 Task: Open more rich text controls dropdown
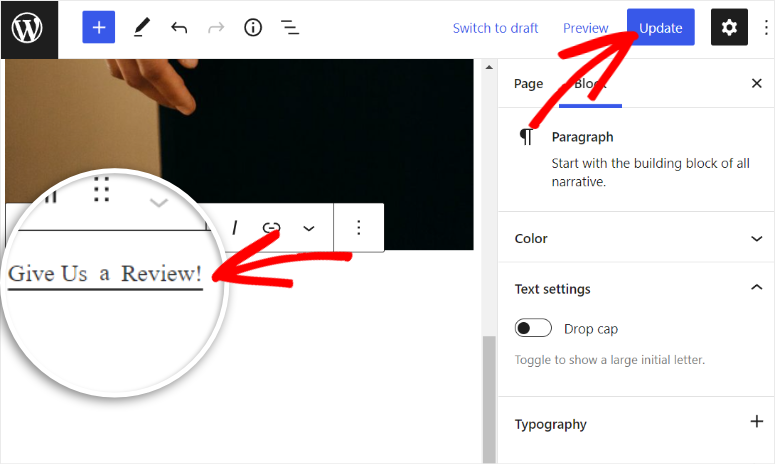pyautogui.click(x=309, y=228)
